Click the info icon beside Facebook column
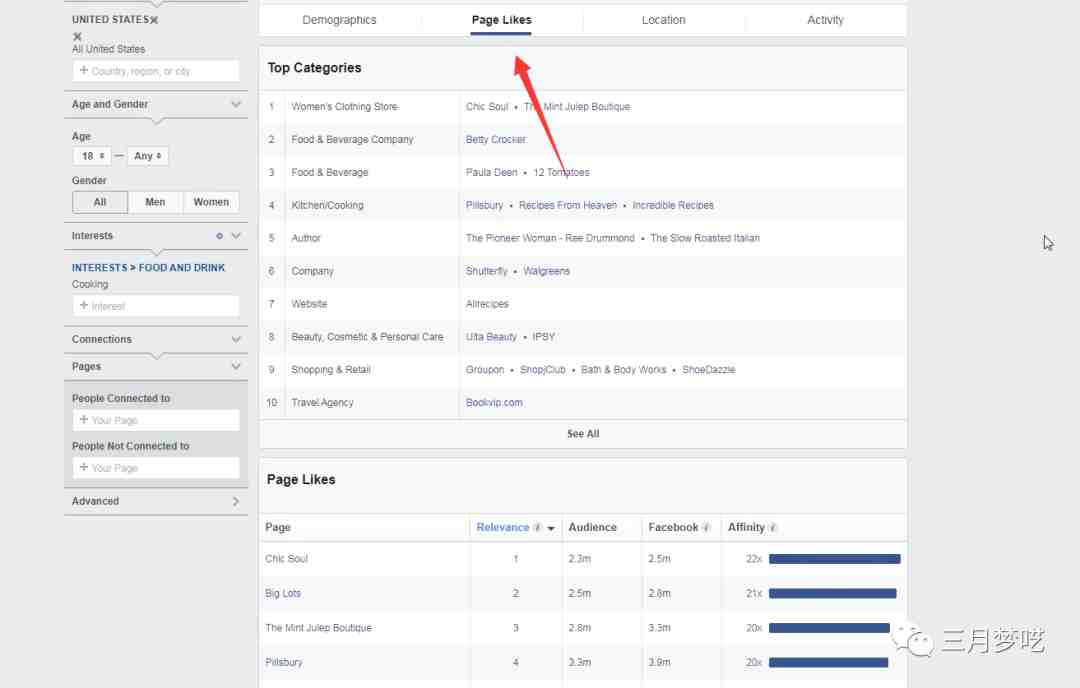Image resolution: width=1080 pixels, height=688 pixels. coord(706,528)
